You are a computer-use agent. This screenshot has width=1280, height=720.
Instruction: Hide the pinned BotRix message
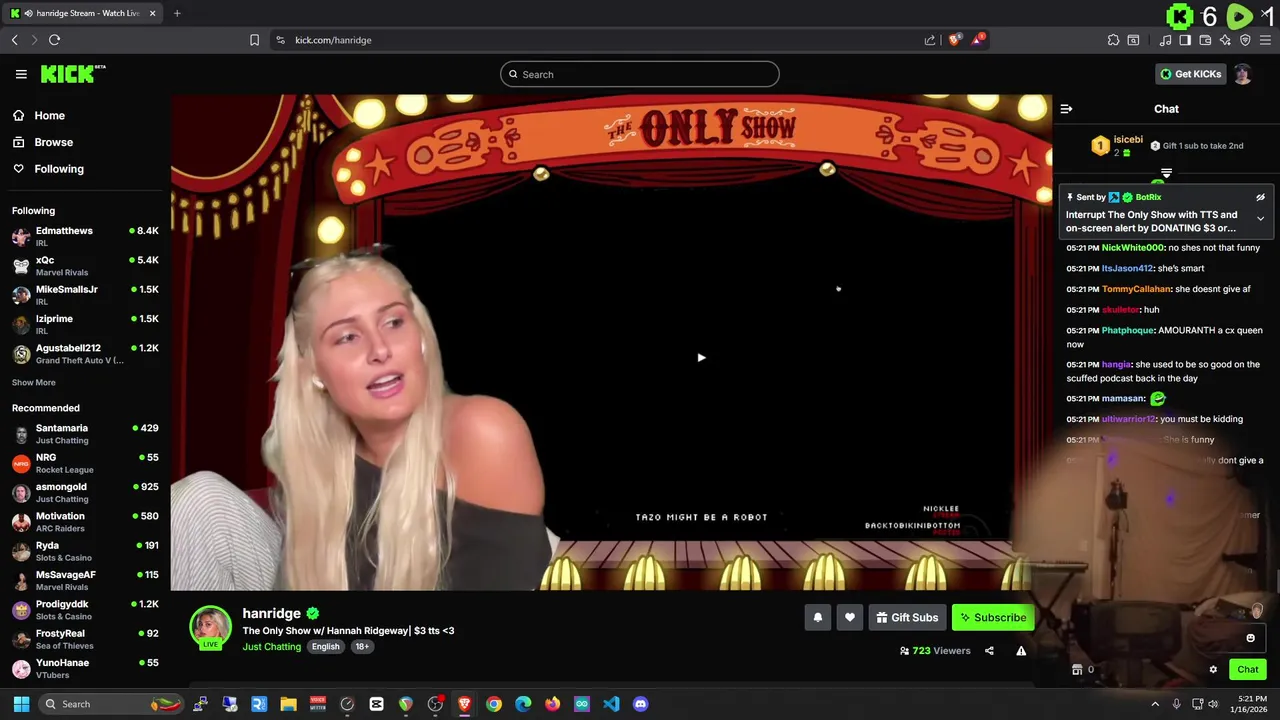[x=1260, y=198]
